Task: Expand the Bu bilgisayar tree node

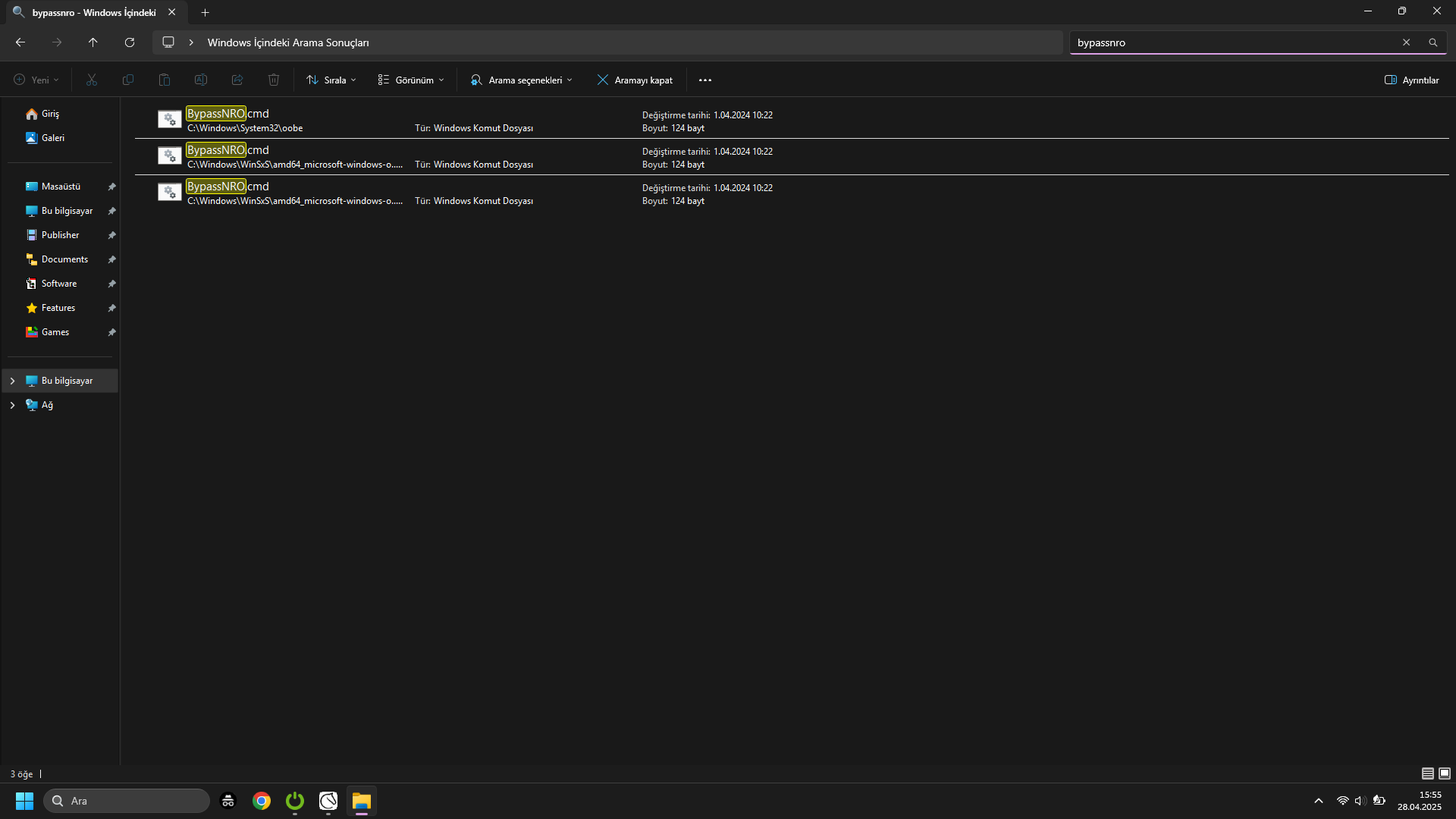Action: click(x=12, y=381)
